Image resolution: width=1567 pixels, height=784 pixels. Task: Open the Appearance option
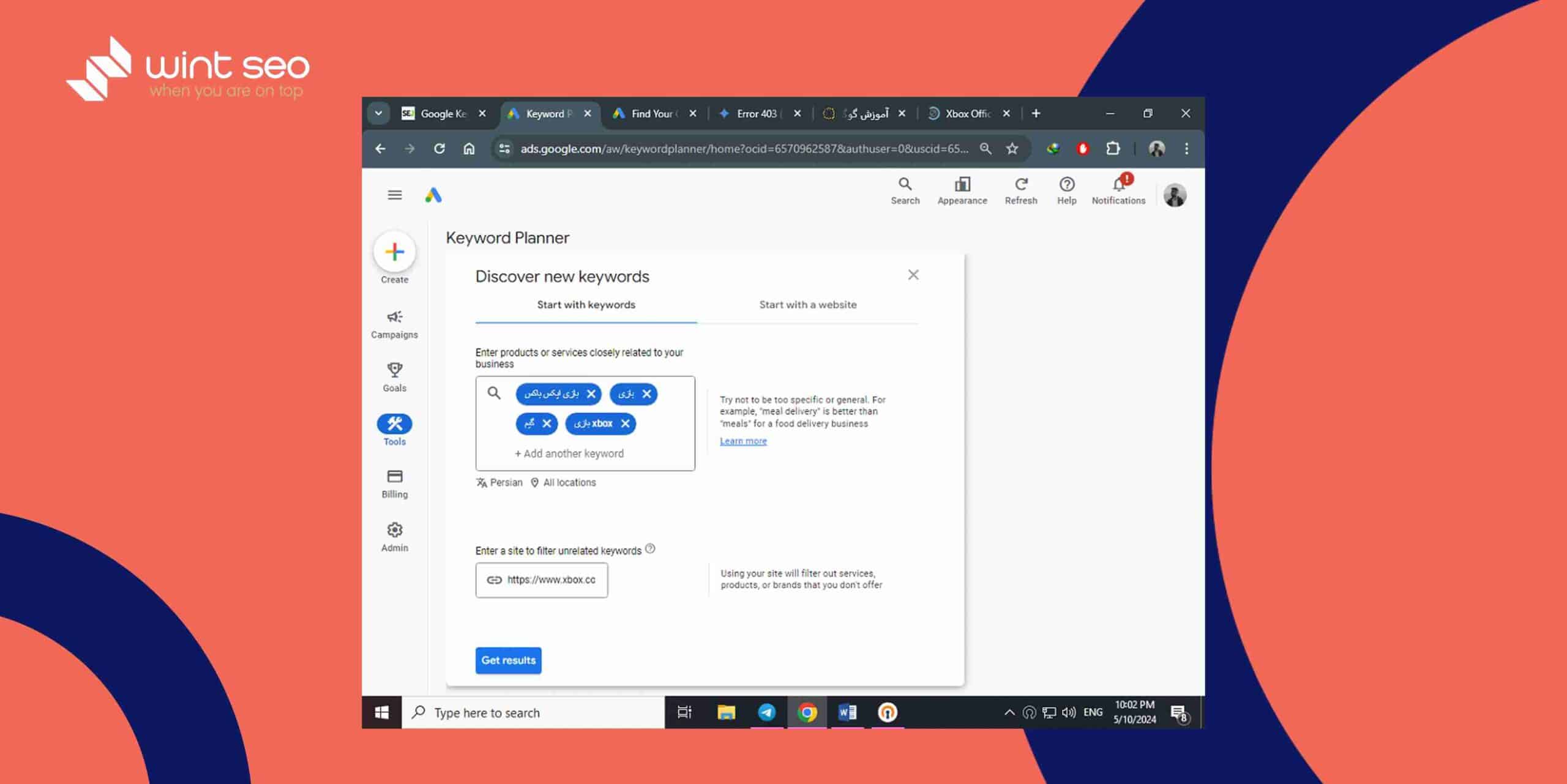coord(962,191)
